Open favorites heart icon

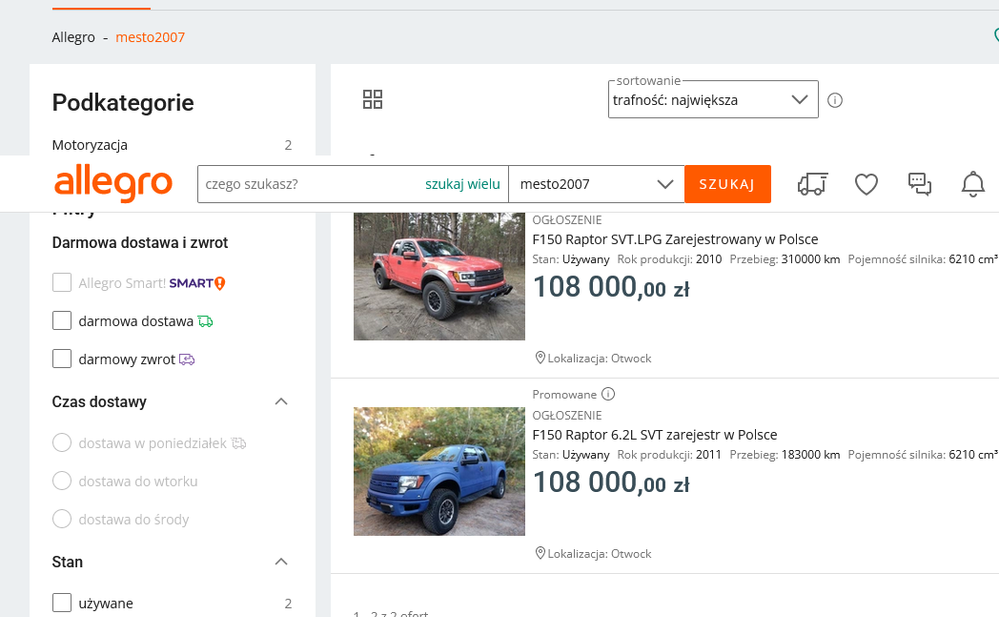(x=866, y=184)
